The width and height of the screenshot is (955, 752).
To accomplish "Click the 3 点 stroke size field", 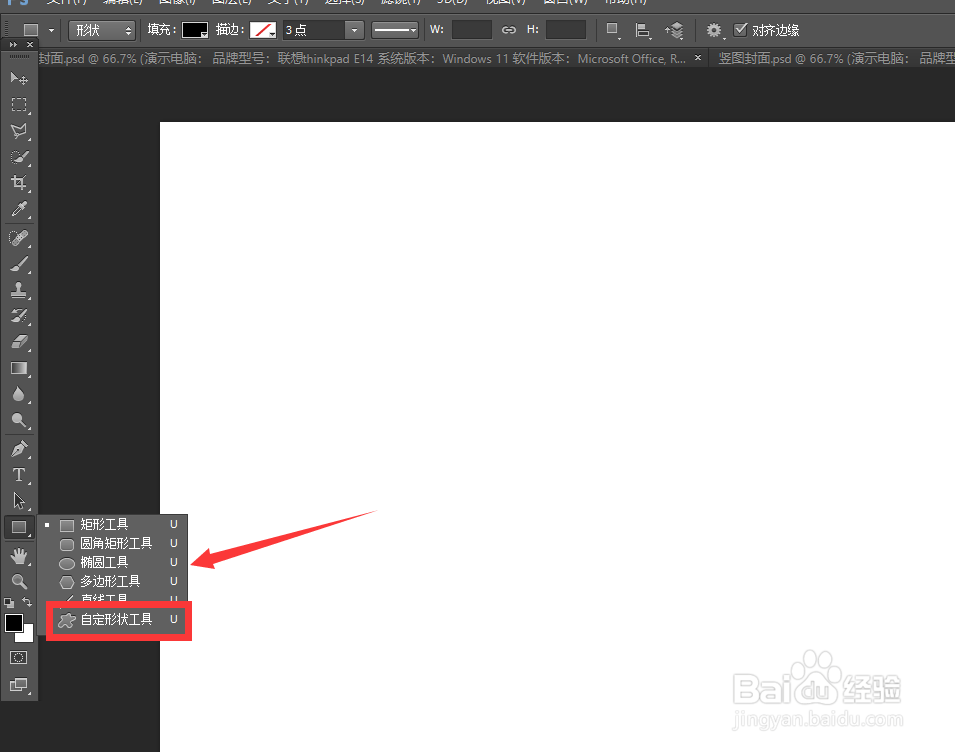I will pos(314,30).
